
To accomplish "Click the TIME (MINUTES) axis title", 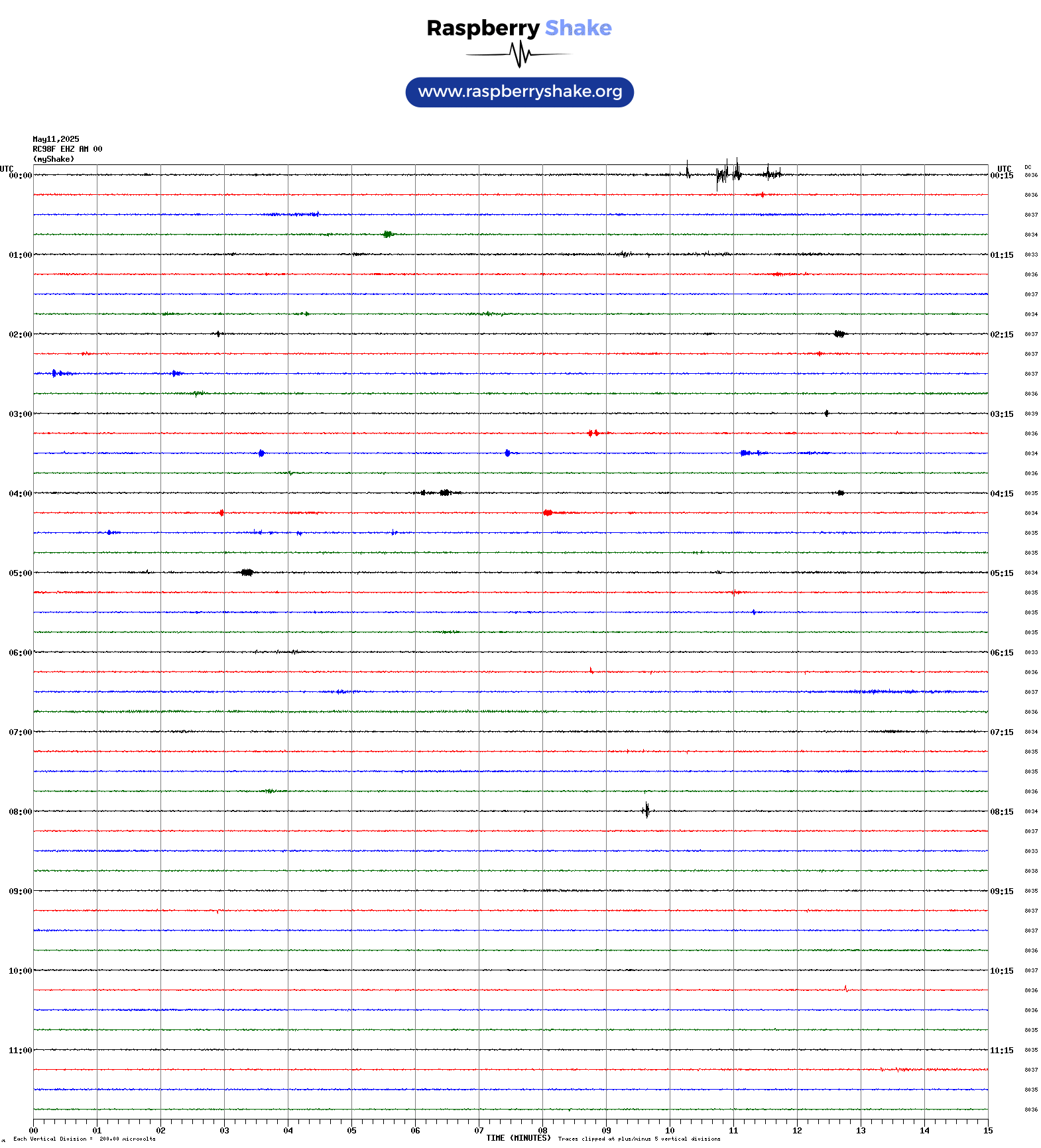I will coord(519,1138).
